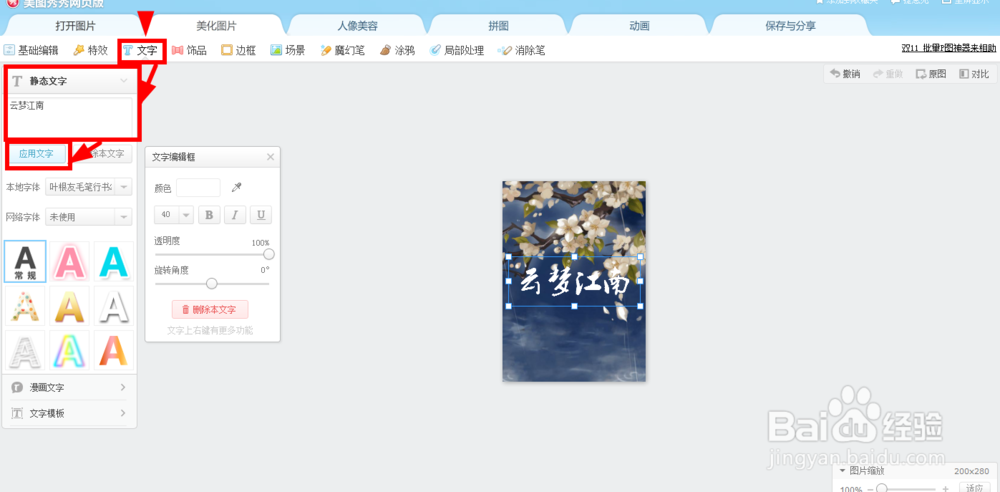Switch to the 保存与分享 tab

pos(790,26)
